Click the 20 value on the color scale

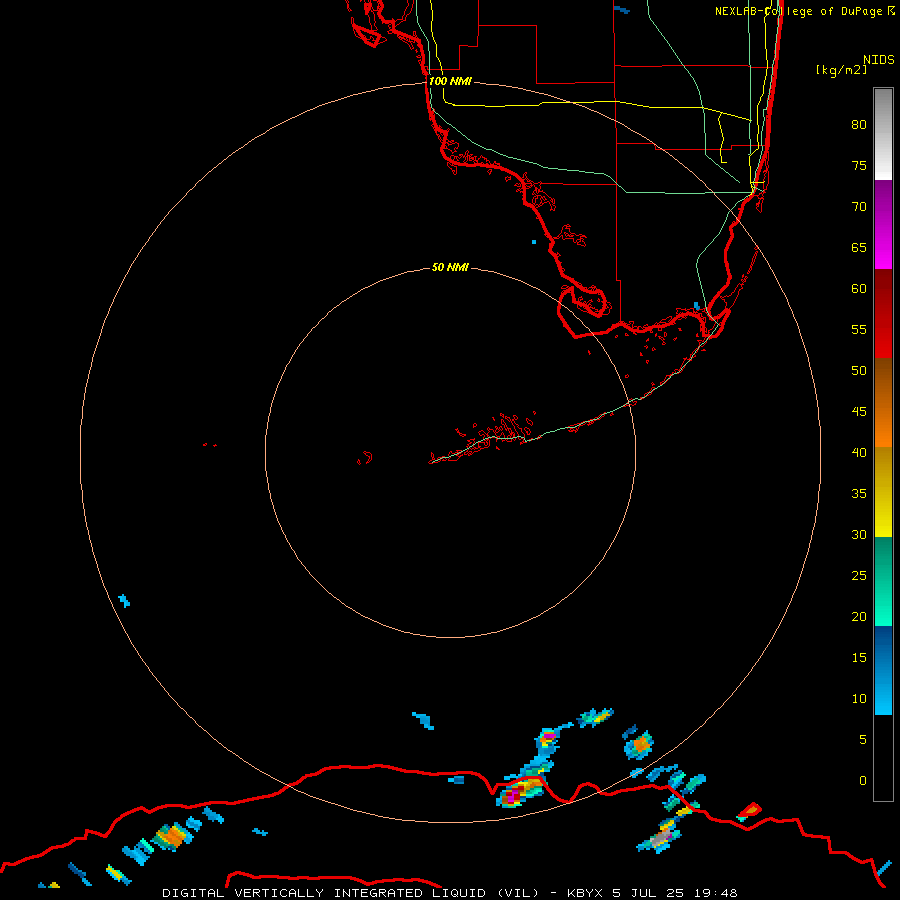(x=859, y=616)
